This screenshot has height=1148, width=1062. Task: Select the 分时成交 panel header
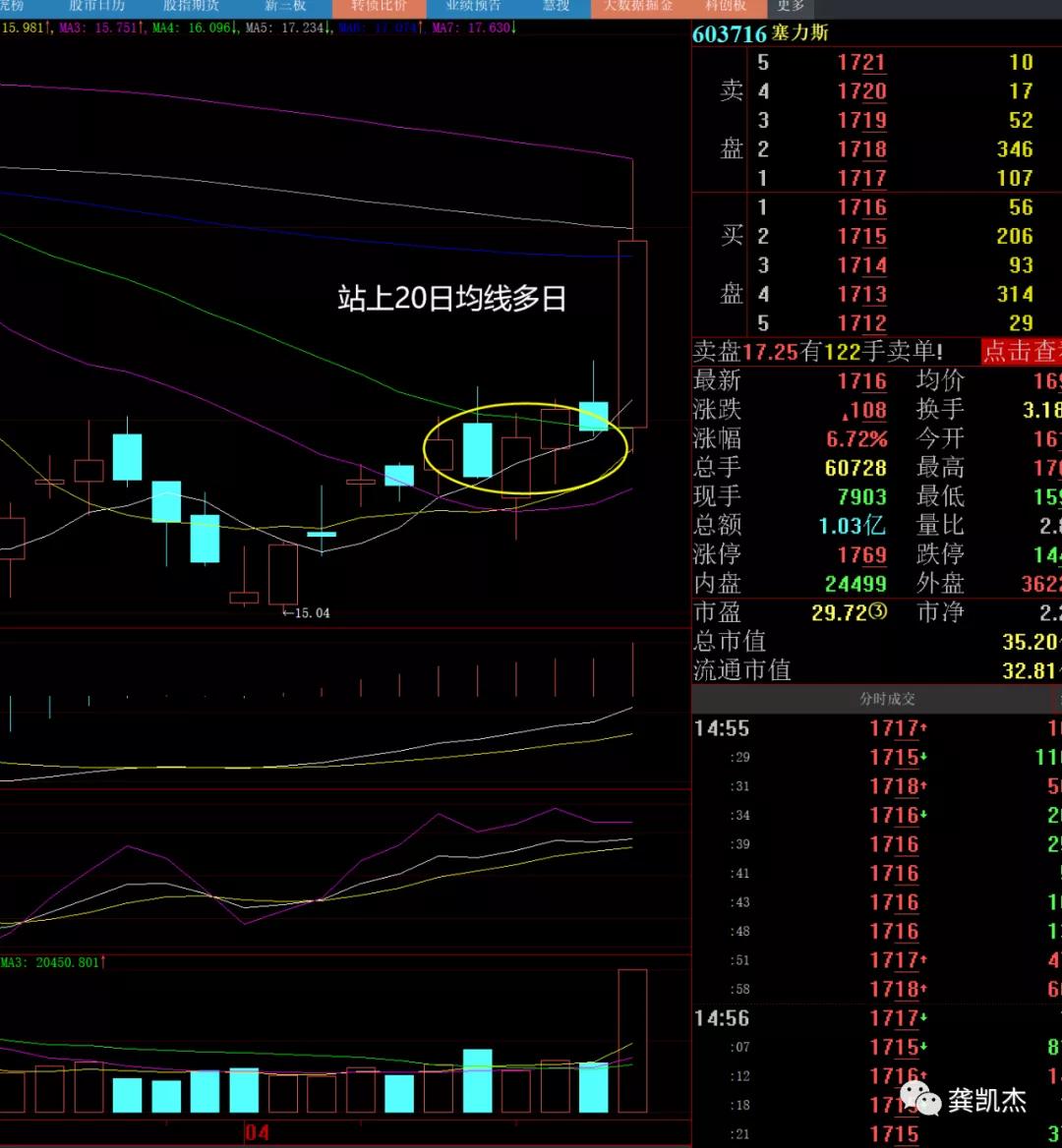pos(887,699)
